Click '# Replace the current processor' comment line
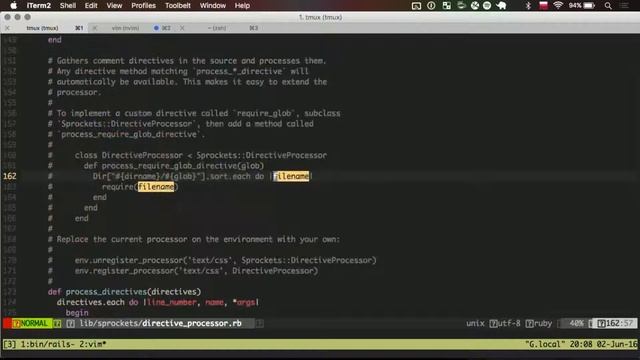Screen dimensions: 640x360 [194, 239]
